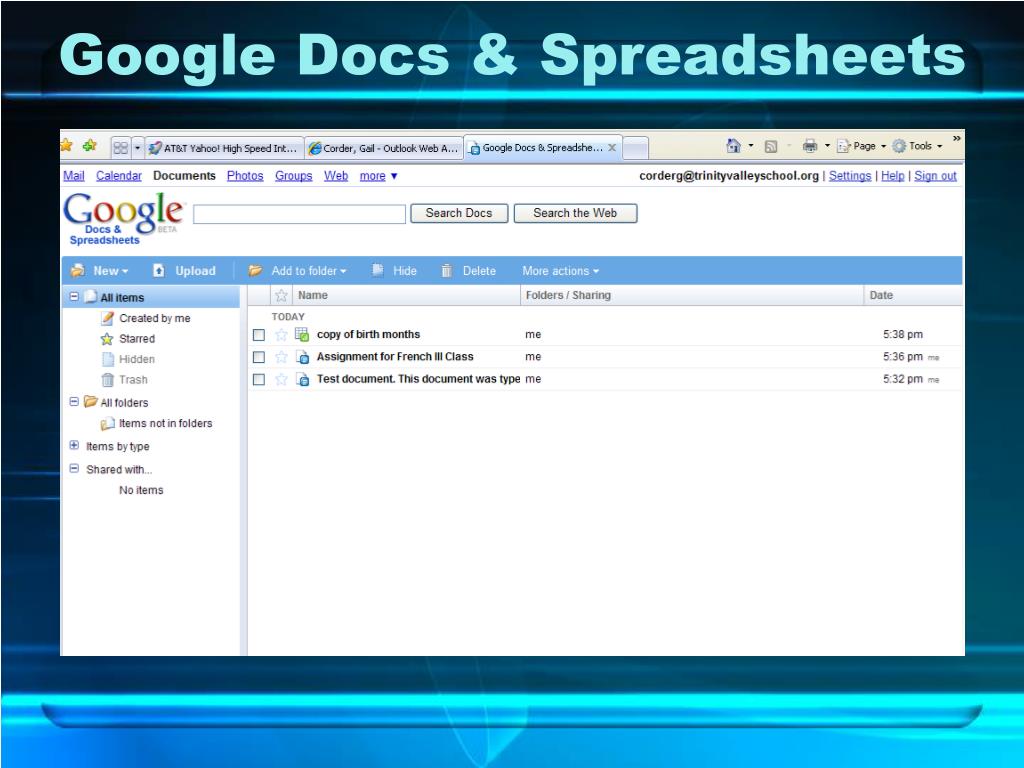This screenshot has height=768, width=1024.
Task: Open the dropdown arrow next to Home icon
Action: pos(750,146)
